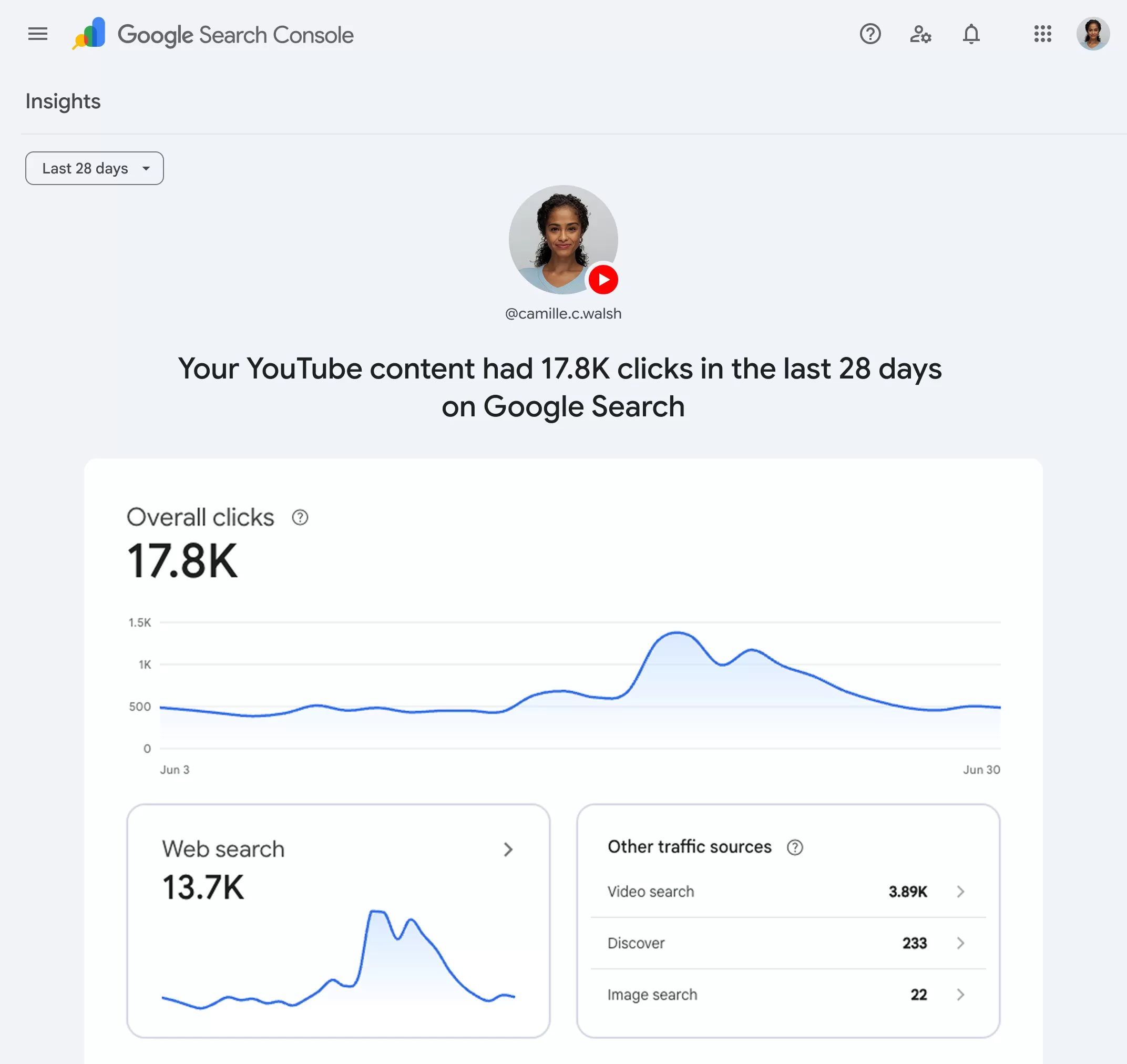This screenshot has width=1127, height=1064.
Task: Click the Insights page heading
Action: click(x=63, y=101)
